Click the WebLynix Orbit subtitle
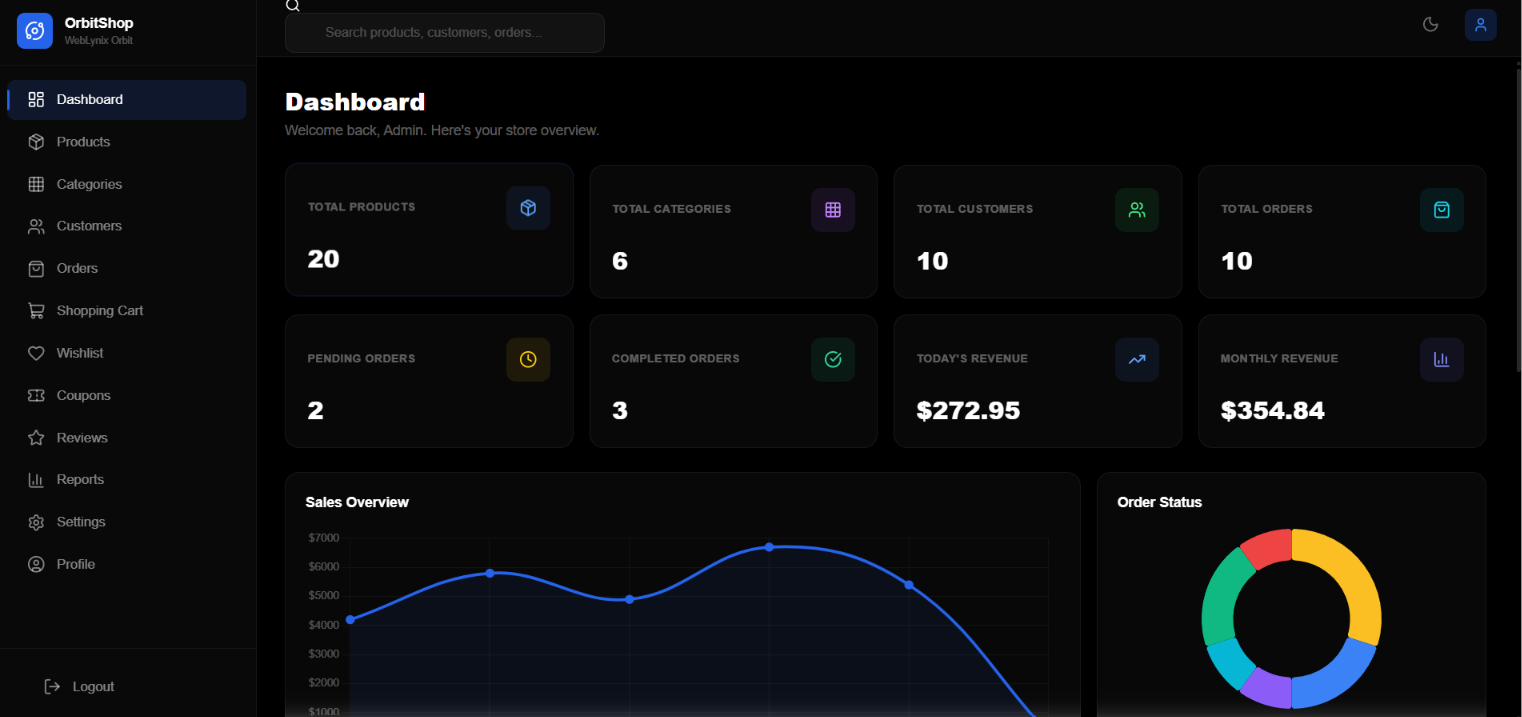Screen dimensions: 1522x717 coord(99,41)
